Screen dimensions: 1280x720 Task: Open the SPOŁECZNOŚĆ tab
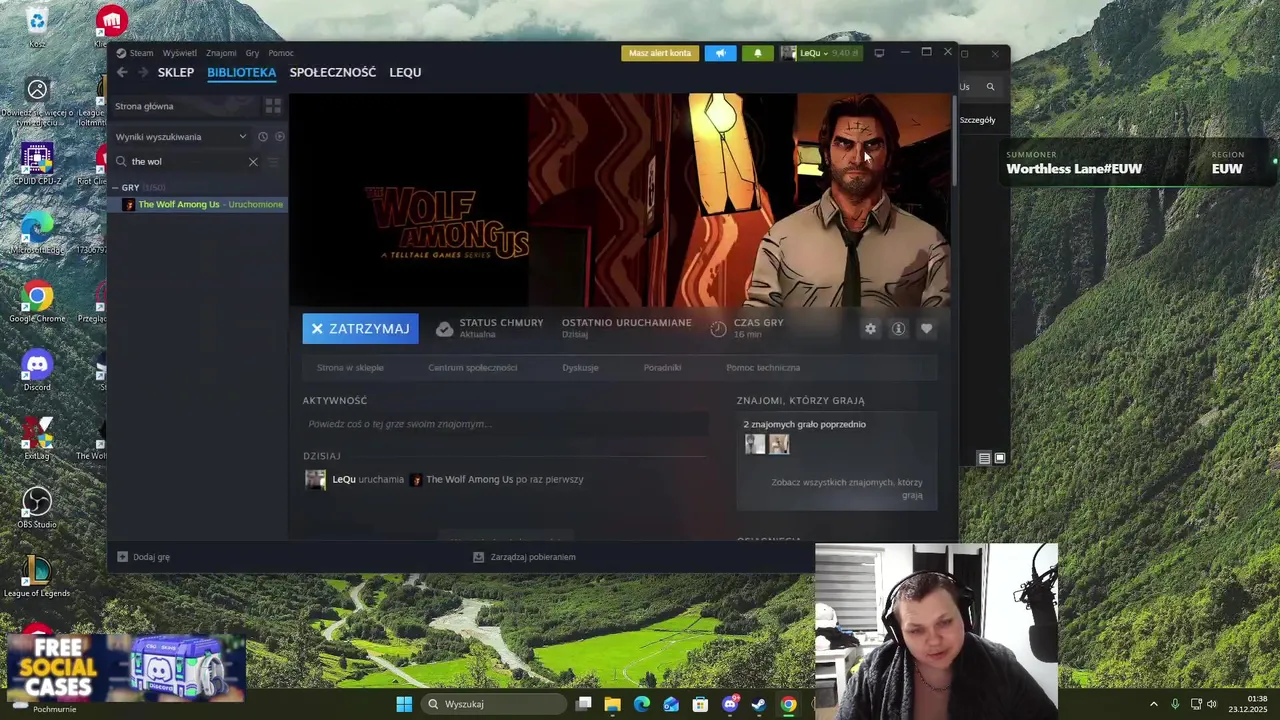point(333,72)
